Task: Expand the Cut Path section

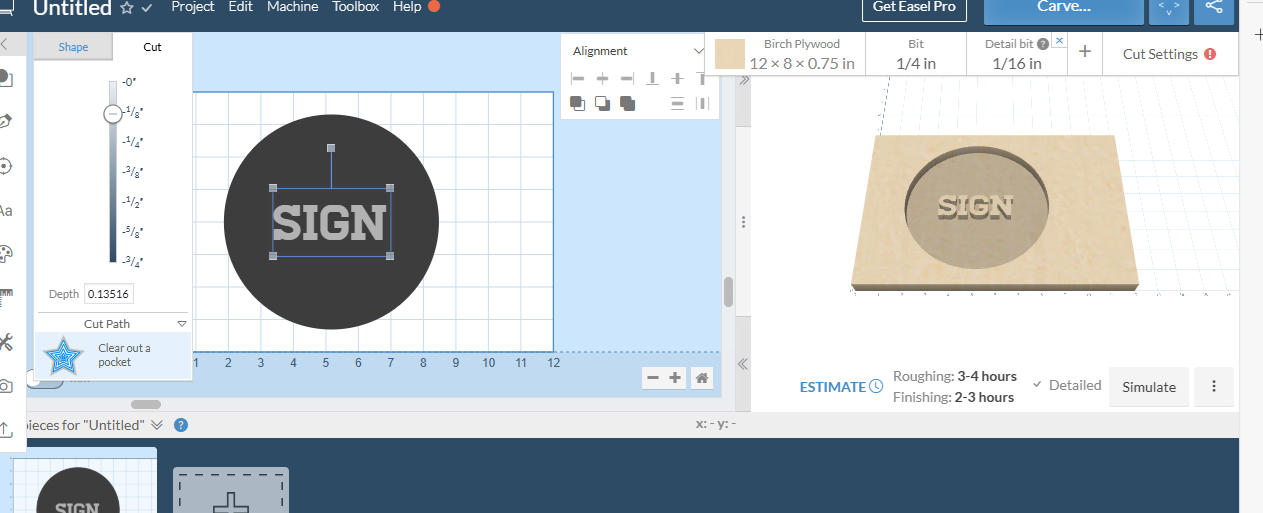Action: pos(182,324)
